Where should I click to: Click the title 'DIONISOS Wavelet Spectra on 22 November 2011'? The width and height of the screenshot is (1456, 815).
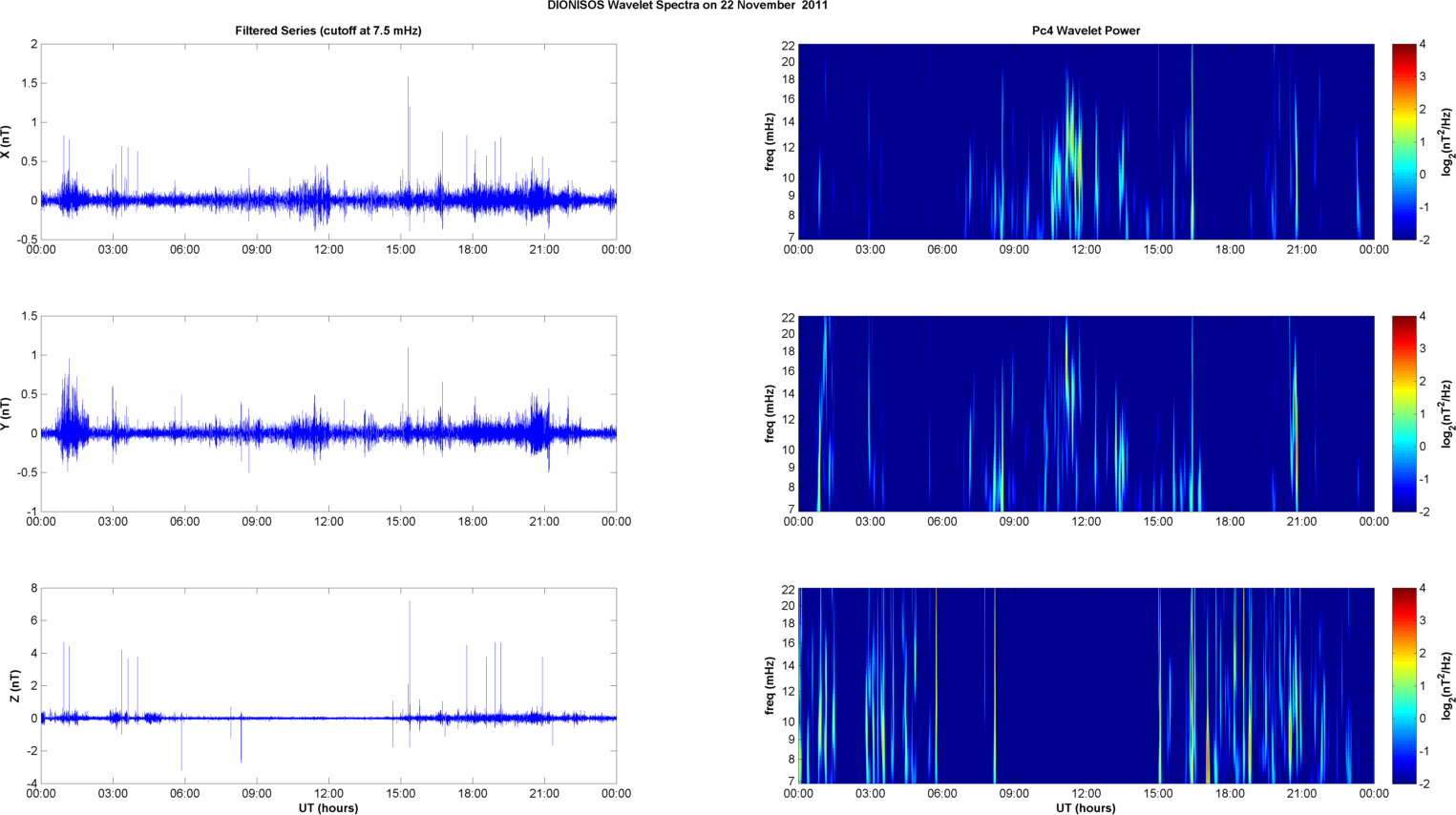(687, 5)
